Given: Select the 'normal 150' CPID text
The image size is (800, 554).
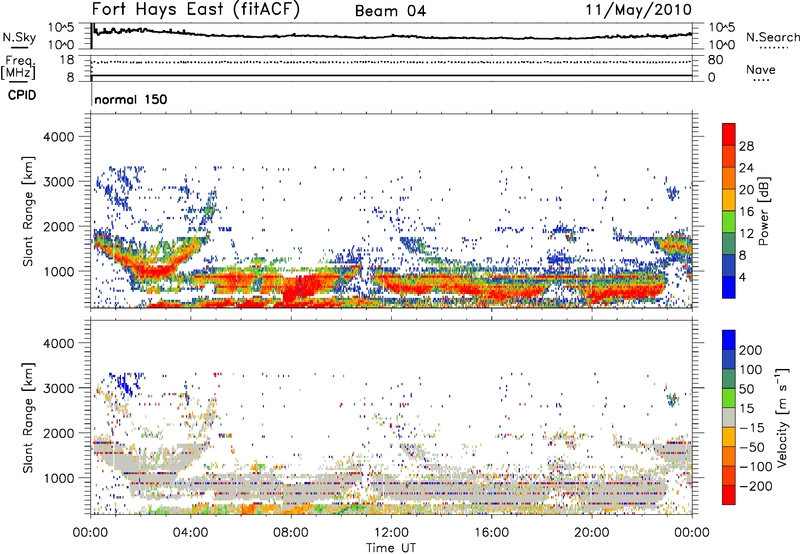Looking at the screenshot, I should 131,99.
